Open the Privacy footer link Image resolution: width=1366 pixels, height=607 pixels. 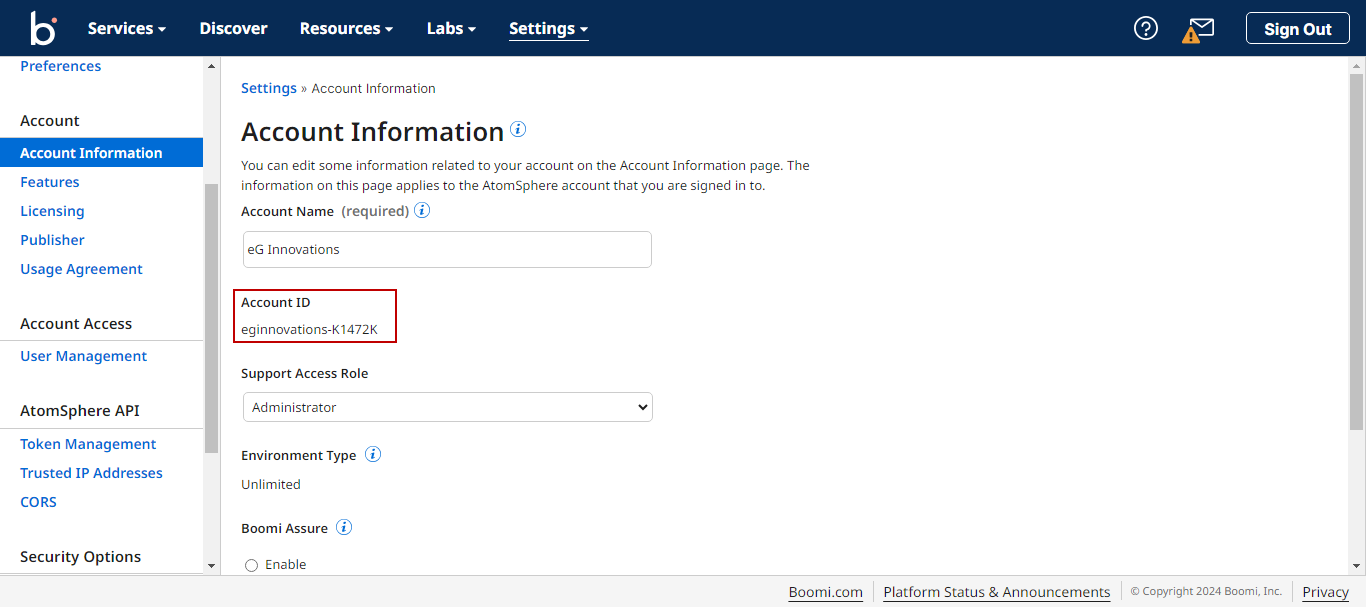point(1325,592)
